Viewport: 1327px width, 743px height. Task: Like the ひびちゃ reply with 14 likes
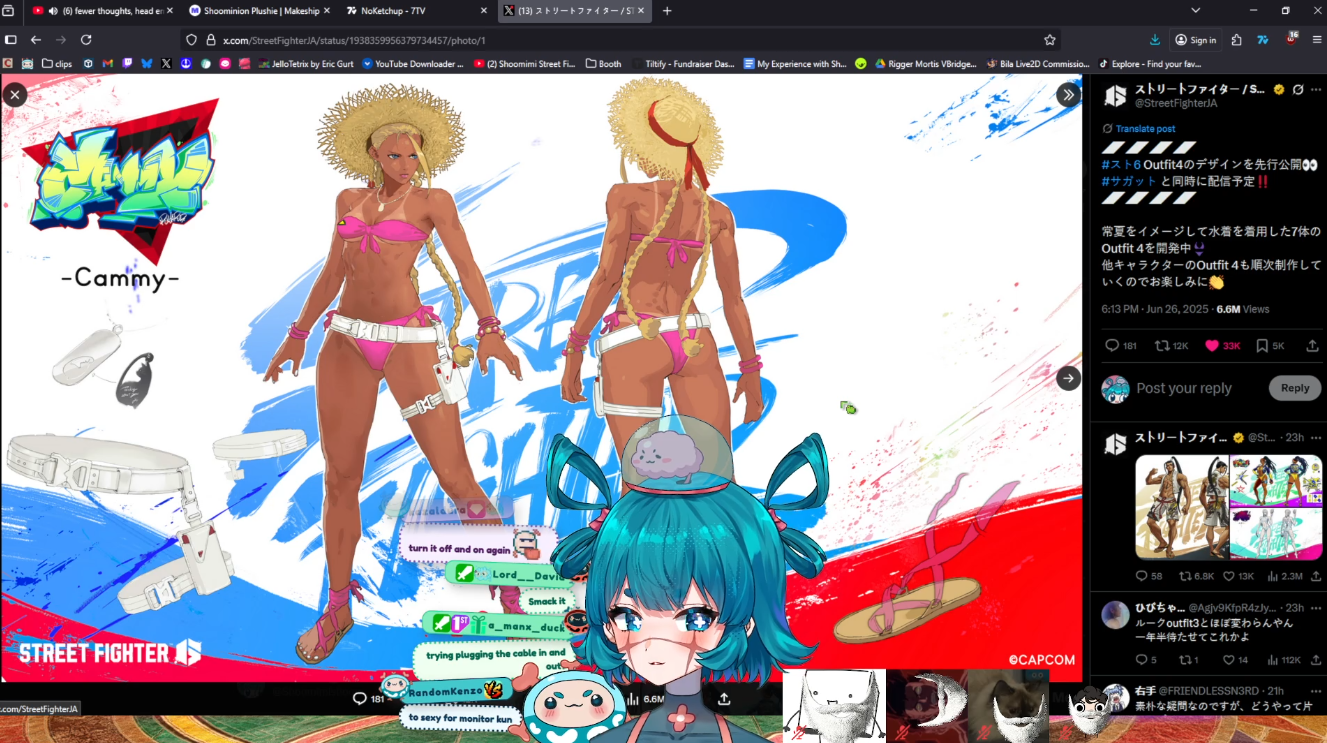click(1229, 660)
